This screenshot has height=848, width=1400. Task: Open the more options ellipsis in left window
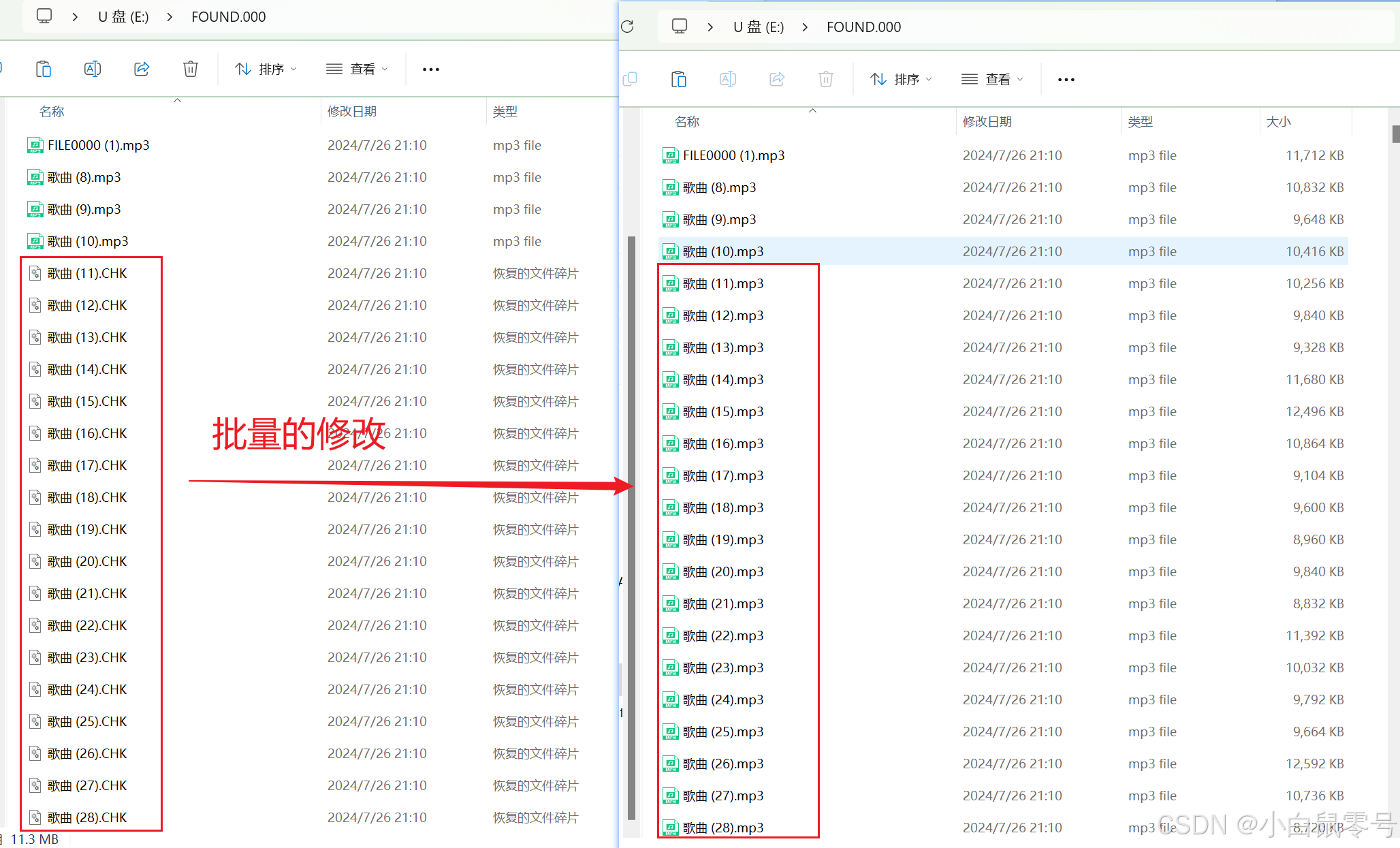pos(431,69)
